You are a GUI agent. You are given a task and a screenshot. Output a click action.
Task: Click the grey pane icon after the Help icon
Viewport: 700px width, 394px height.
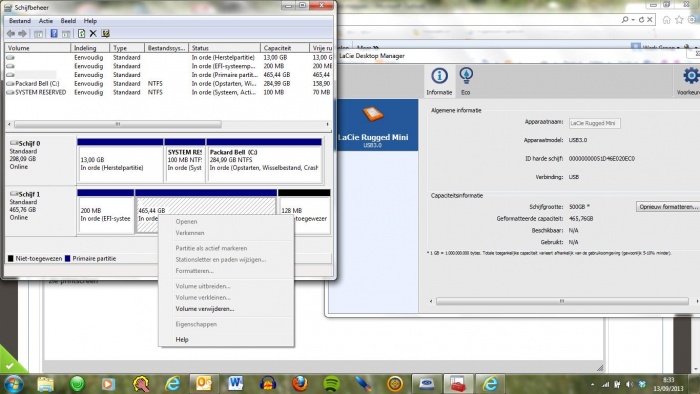pos(66,33)
